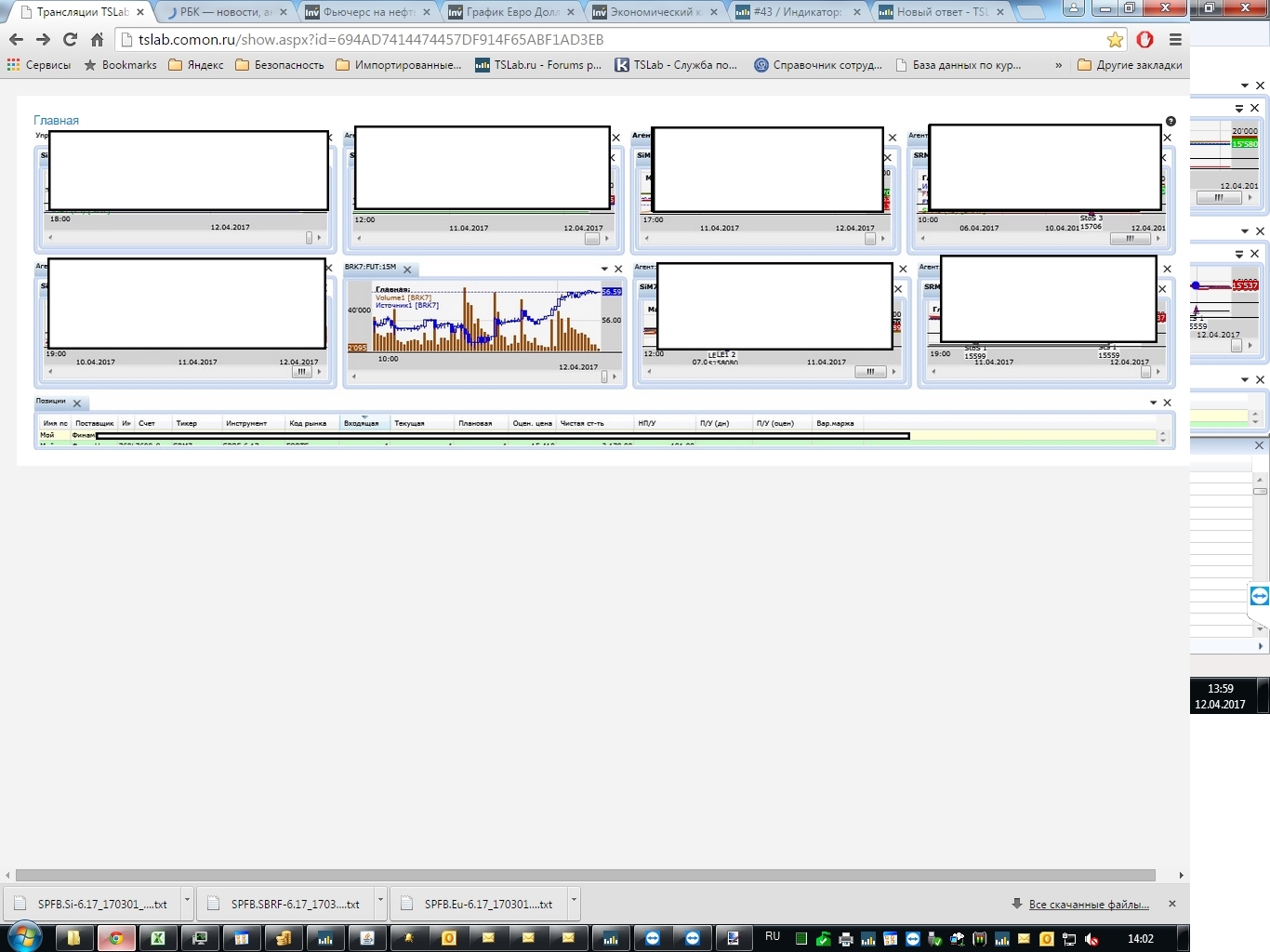Screen dimensions: 1270x952
Task: Open downloaded SPFB.Si-6.17 txt file
Action: (x=93, y=904)
